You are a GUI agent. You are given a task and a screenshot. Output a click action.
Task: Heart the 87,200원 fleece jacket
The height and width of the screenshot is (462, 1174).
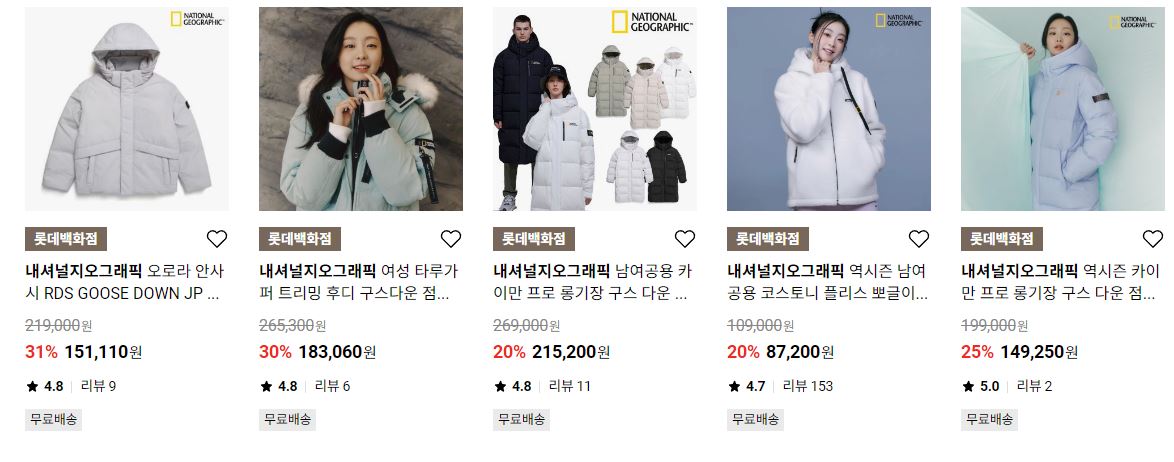919,239
